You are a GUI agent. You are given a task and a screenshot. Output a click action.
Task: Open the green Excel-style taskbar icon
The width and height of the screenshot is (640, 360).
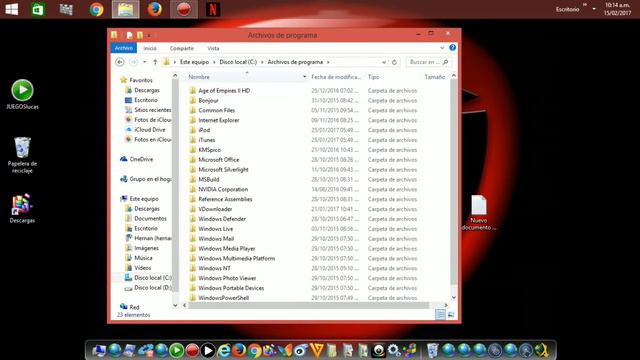coord(38,9)
